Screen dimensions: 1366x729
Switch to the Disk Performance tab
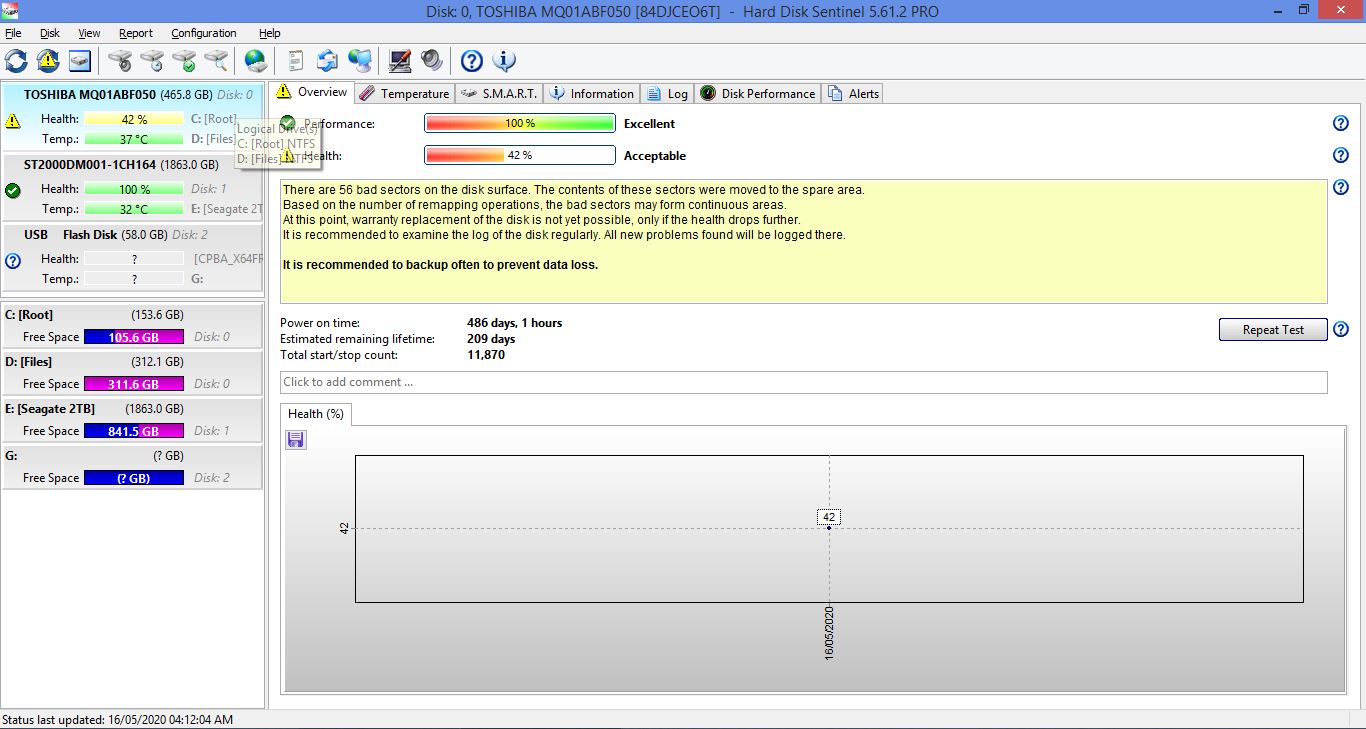pyautogui.click(x=758, y=94)
